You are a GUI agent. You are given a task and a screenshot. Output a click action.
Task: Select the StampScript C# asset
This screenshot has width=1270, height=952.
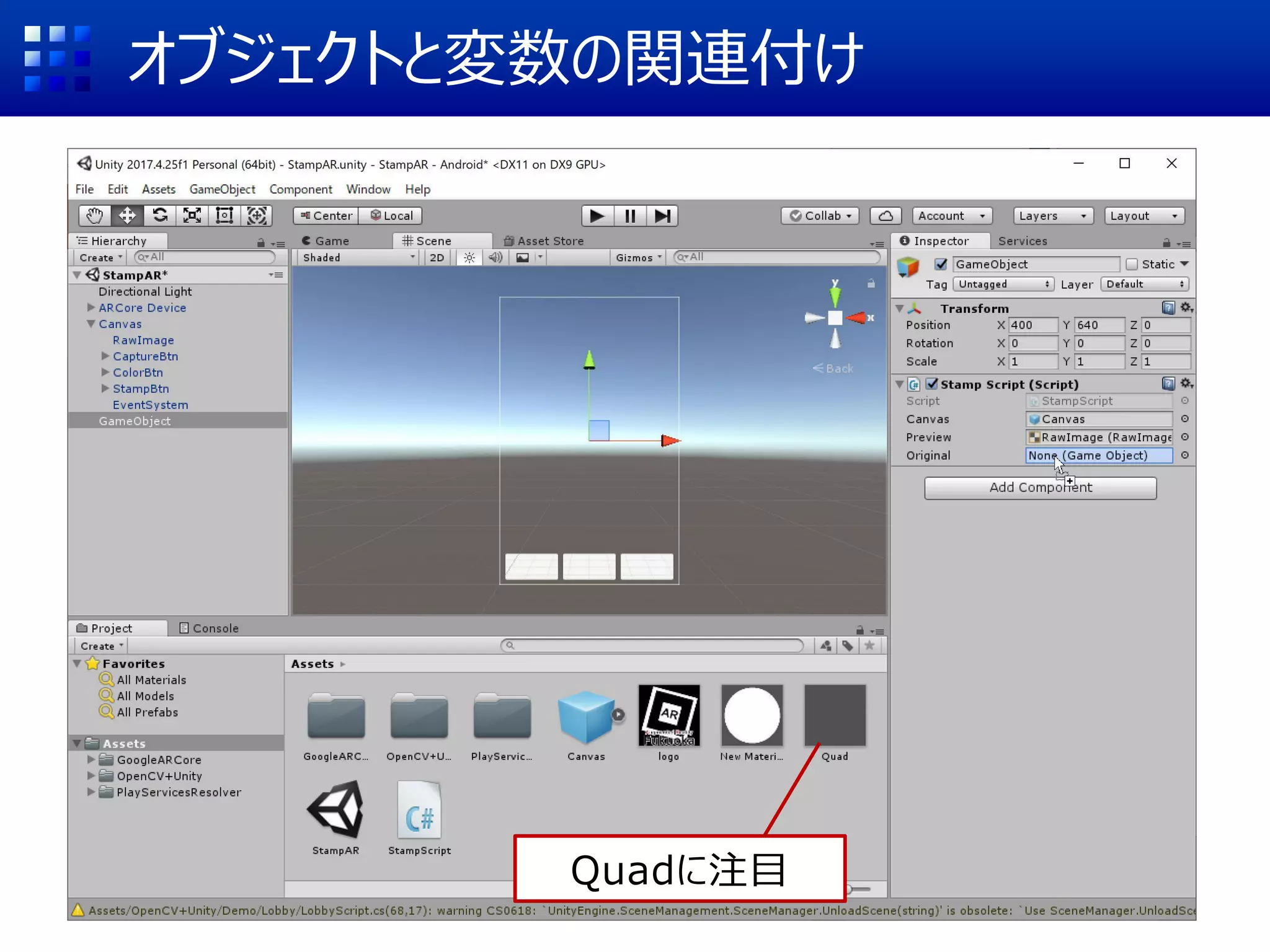(x=420, y=810)
